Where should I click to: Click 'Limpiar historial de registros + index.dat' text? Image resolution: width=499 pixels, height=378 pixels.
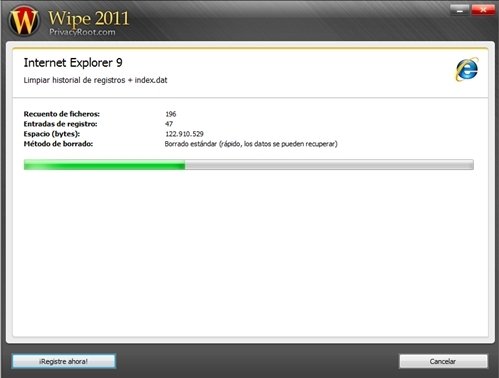95,80
